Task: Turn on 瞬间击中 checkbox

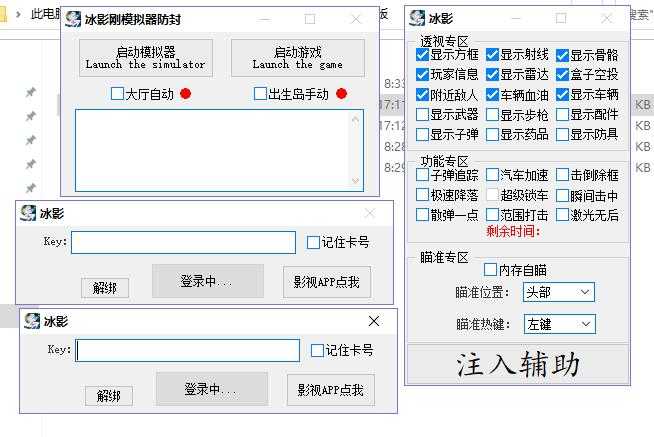Action: pos(563,195)
